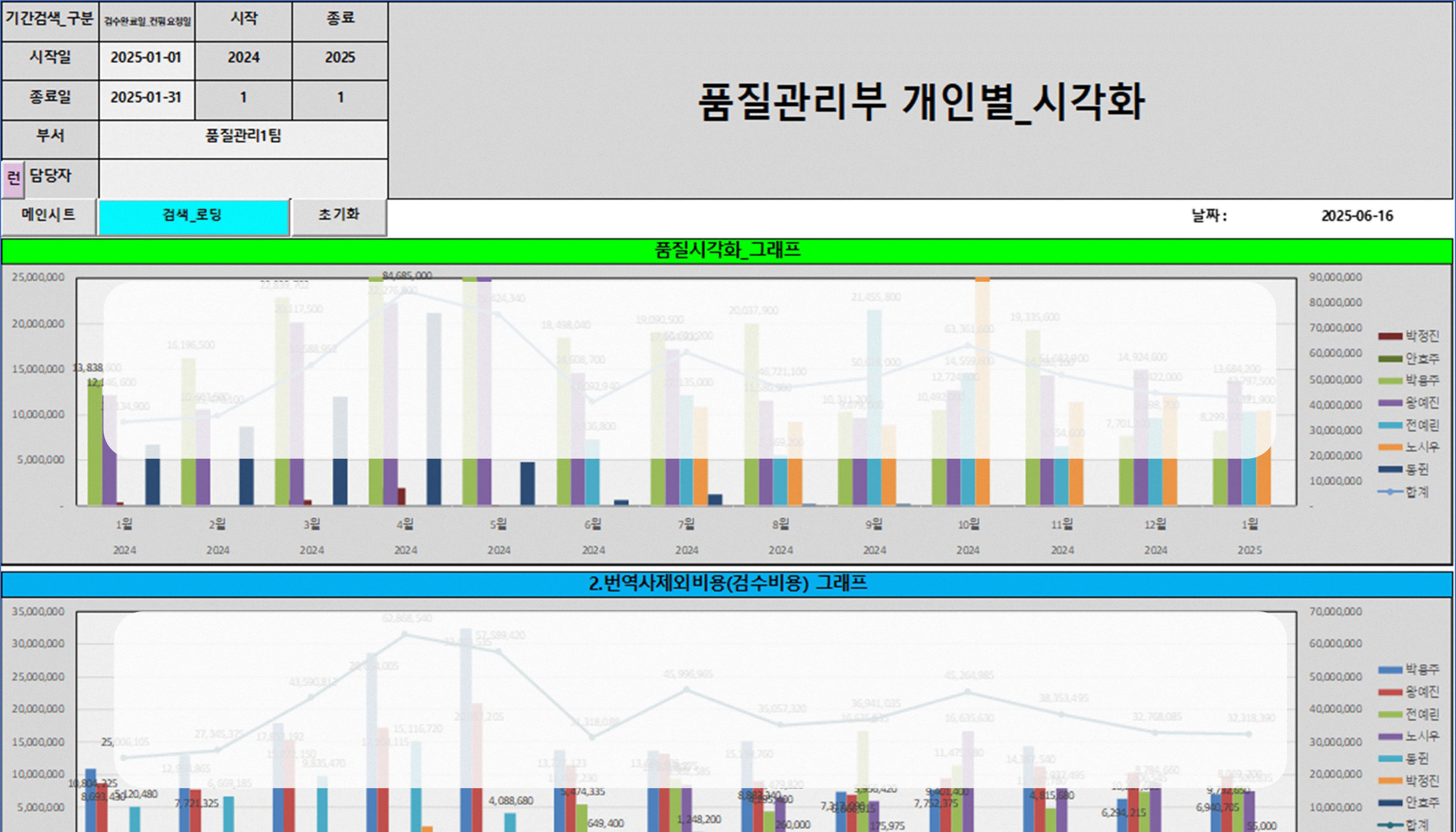This screenshot has height=832, width=1456.
Task: Click the empty 담당자 value cell
Action: 243,178
